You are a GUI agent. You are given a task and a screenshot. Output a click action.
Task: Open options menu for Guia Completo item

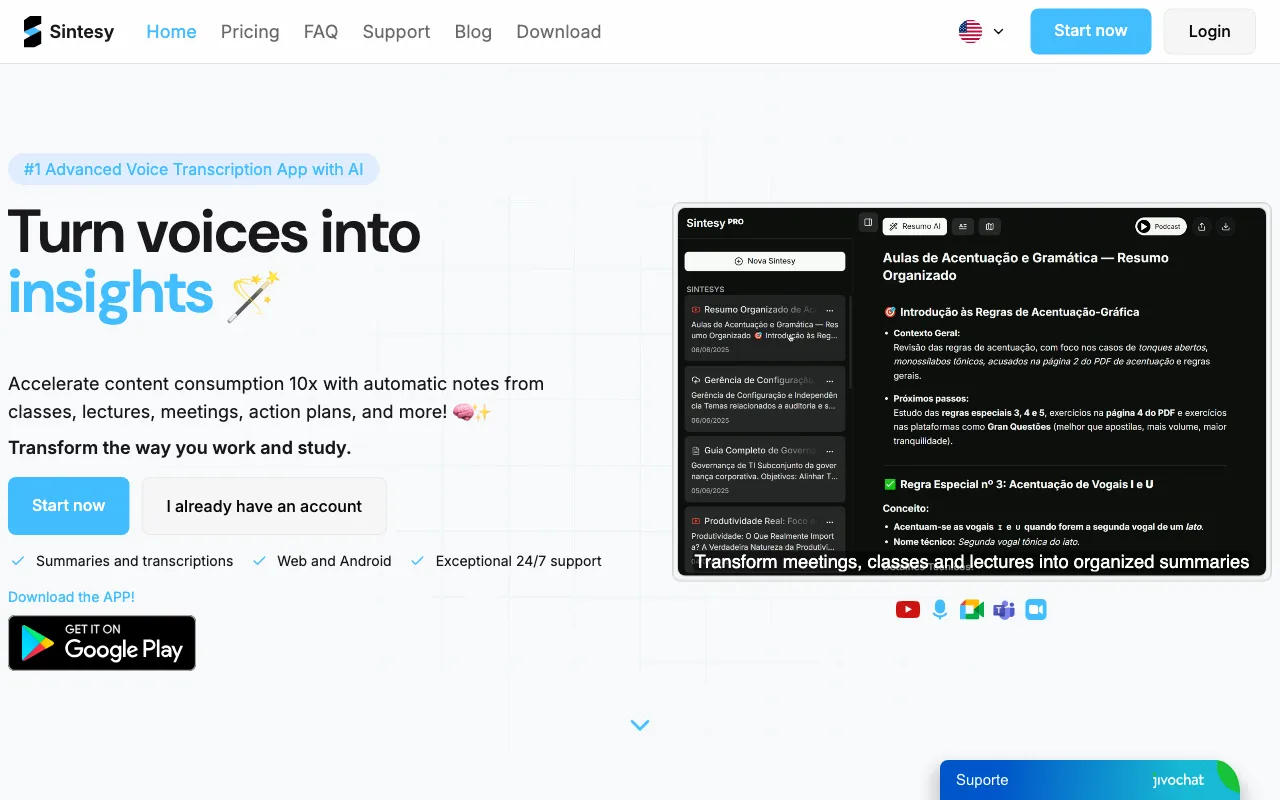pos(830,451)
